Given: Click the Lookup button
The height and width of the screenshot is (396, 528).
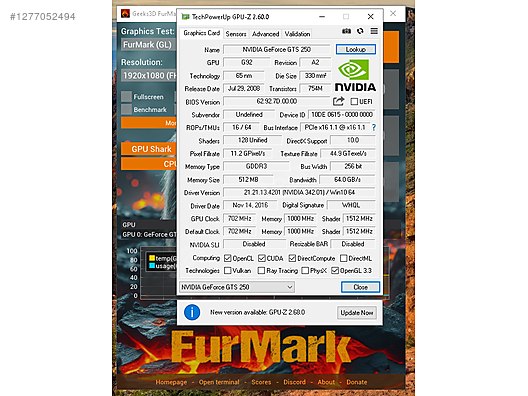Looking at the screenshot, I should (356, 50).
